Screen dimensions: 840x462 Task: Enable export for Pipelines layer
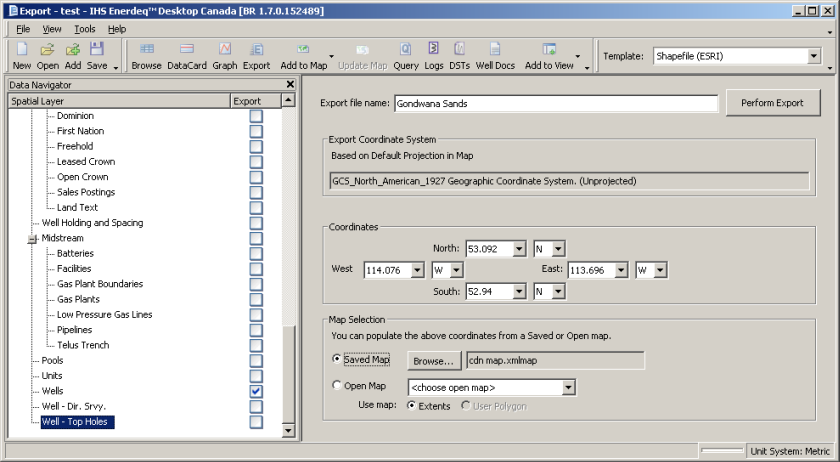point(256,330)
